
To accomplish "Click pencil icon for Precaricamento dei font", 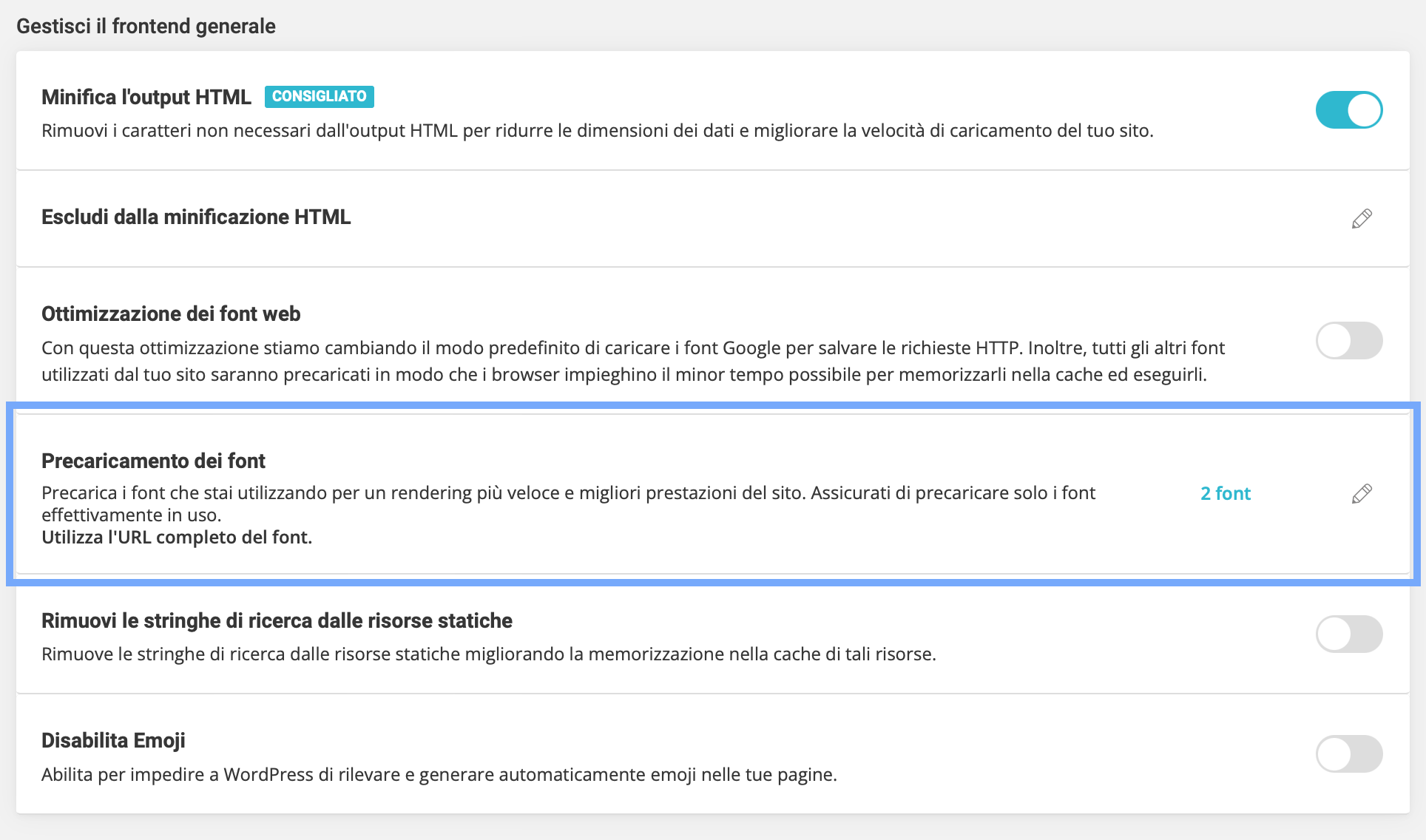I will tap(1362, 493).
